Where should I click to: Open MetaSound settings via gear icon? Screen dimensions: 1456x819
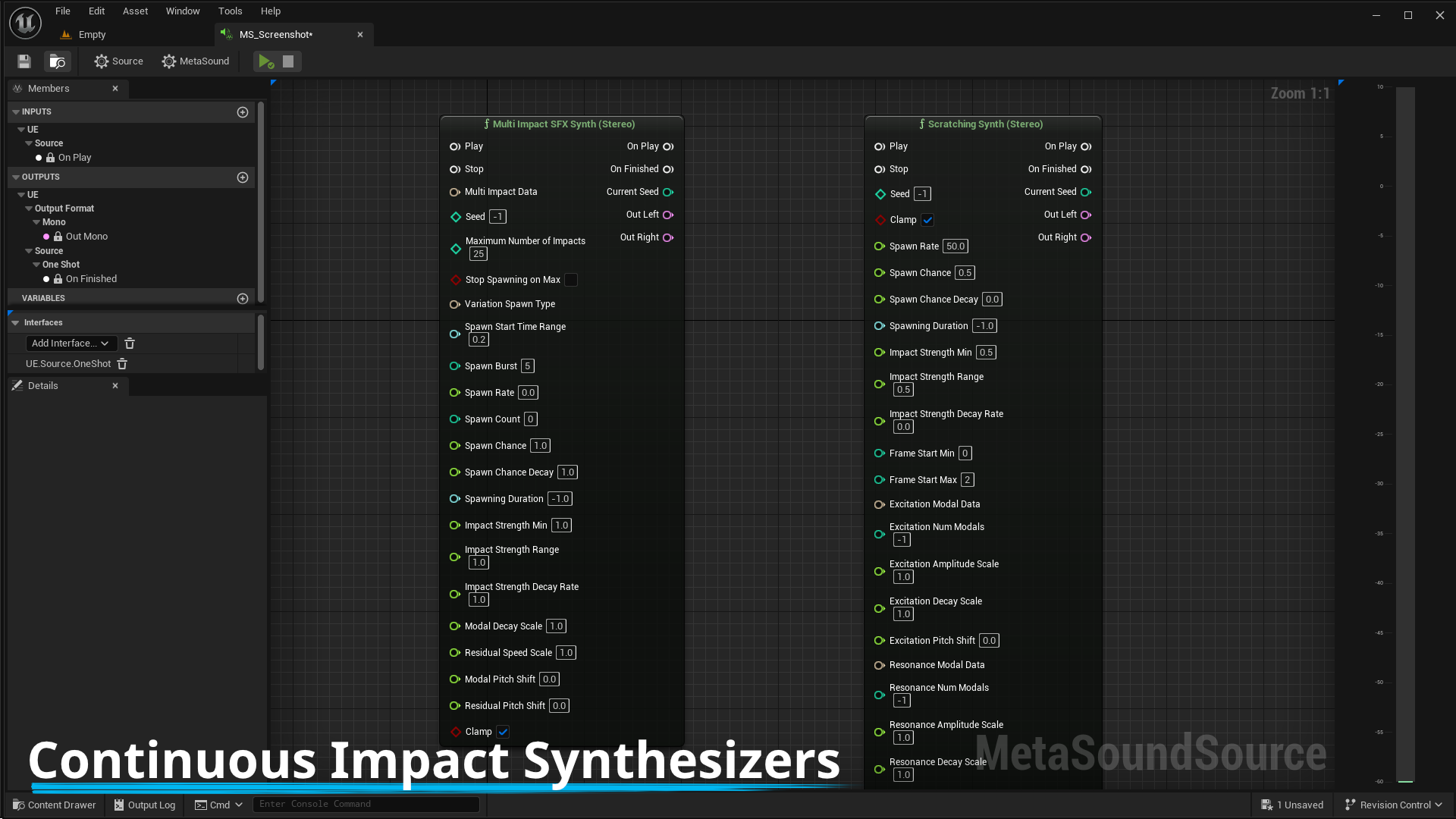tap(168, 61)
